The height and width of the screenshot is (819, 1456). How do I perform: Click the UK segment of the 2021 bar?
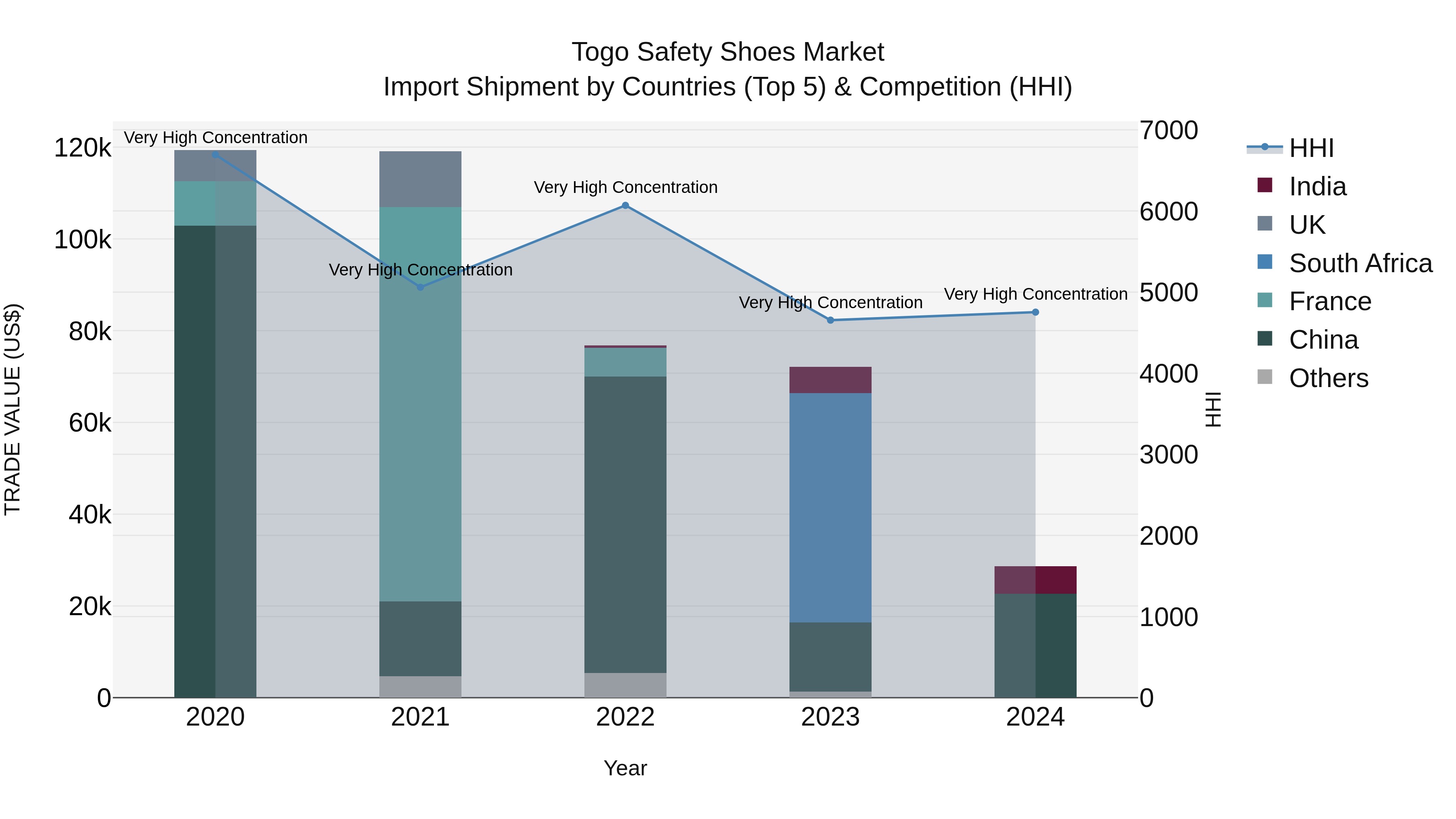click(x=421, y=179)
